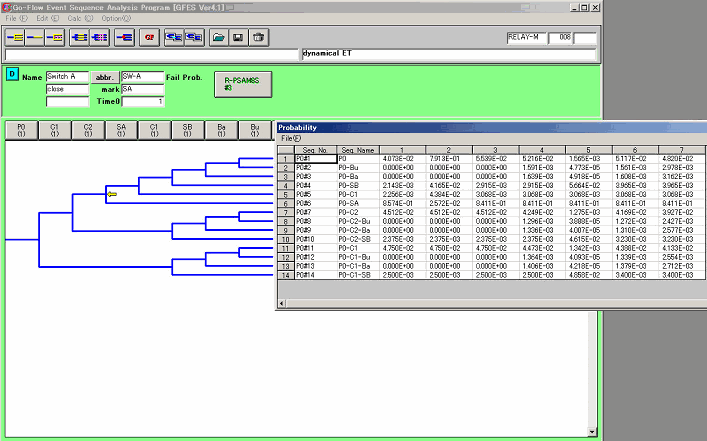
Task: Select row 6 header in Probability table
Action: click(285, 203)
